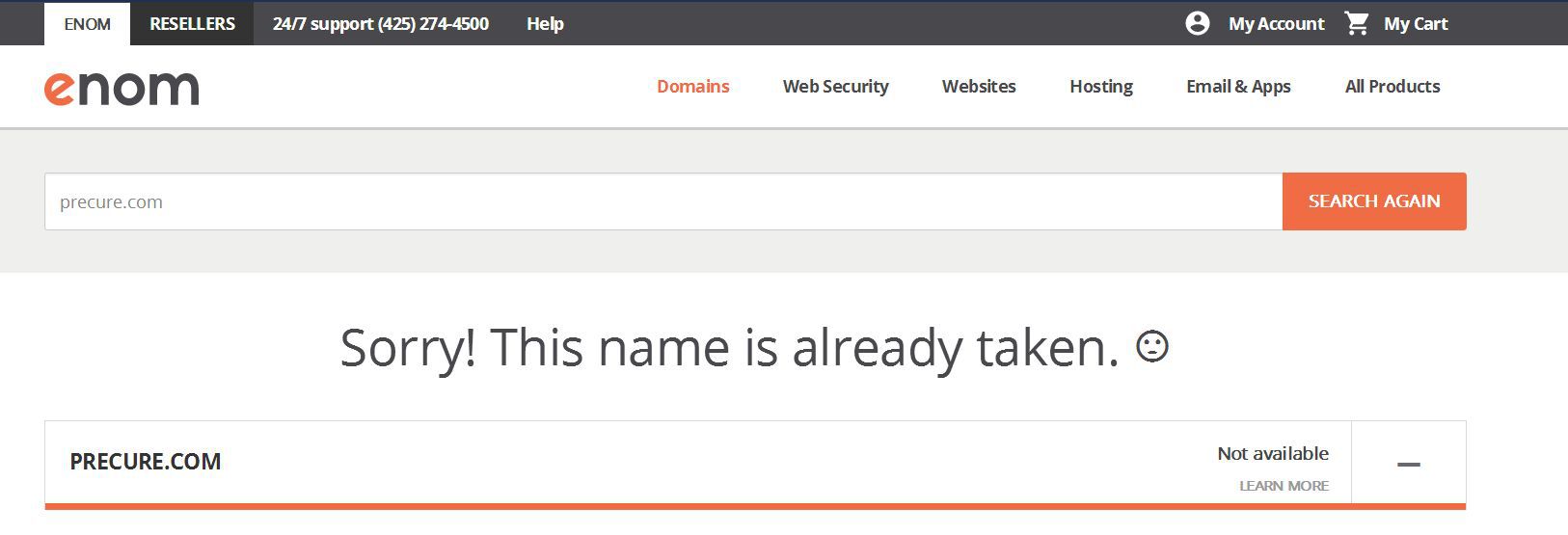Click the 24/7 support phone number
The height and width of the screenshot is (535, 1568).
coord(380,24)
